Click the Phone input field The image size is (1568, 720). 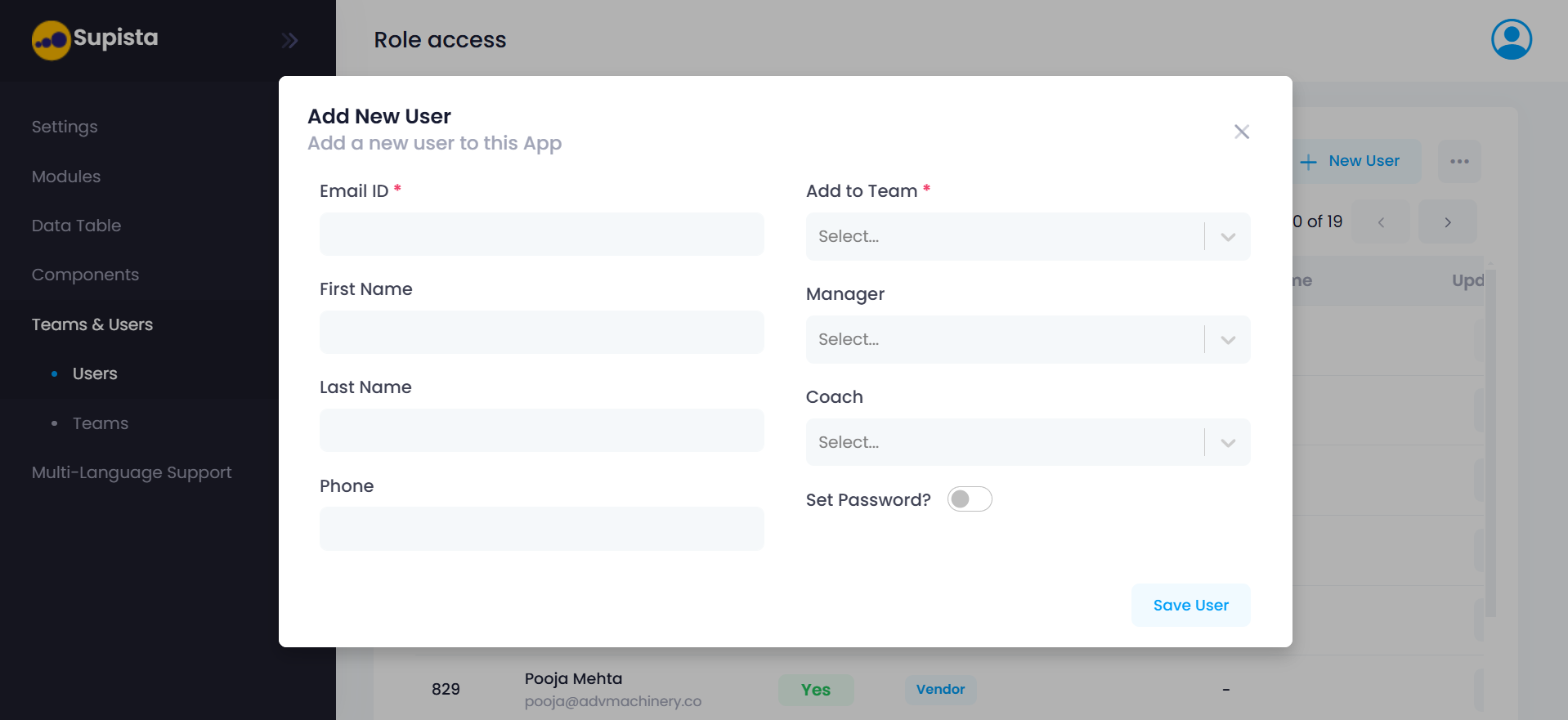point(541,529)
